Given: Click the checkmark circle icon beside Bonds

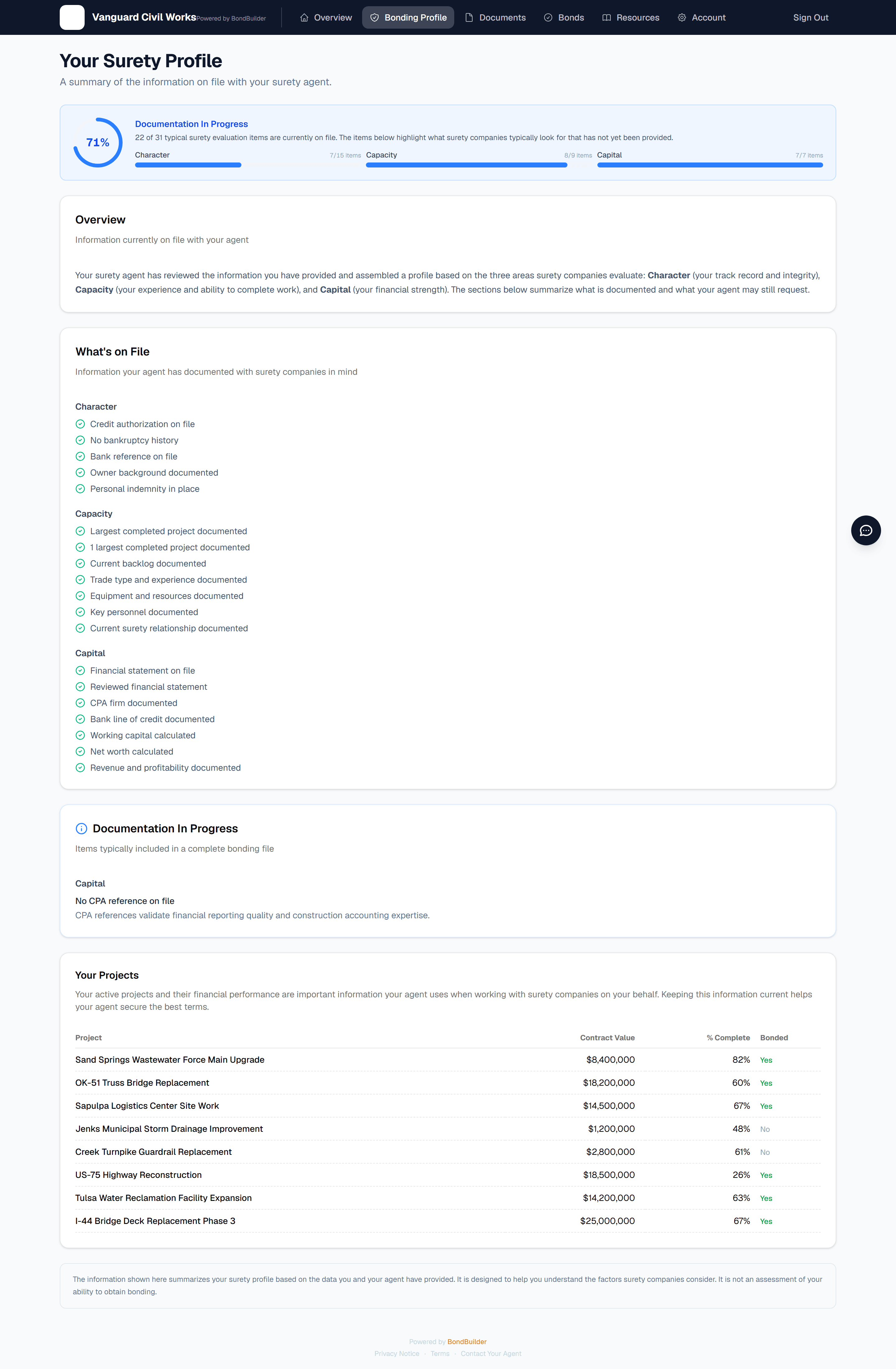Looking at the screenshot, I should (548, 18).
